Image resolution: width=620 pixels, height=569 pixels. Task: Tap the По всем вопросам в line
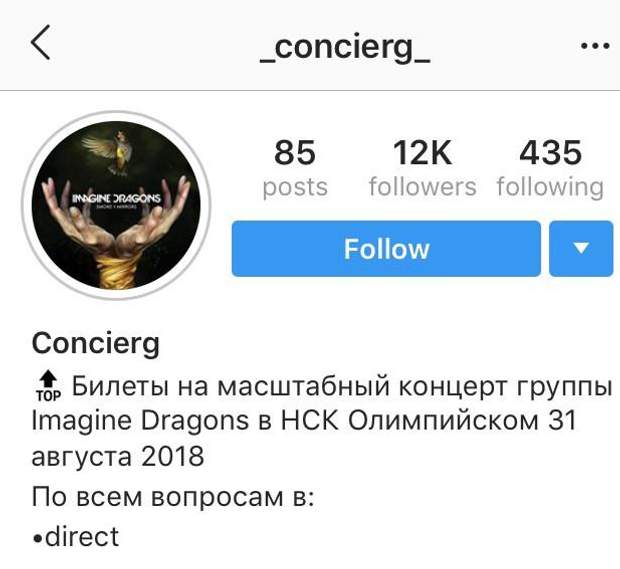173,497
